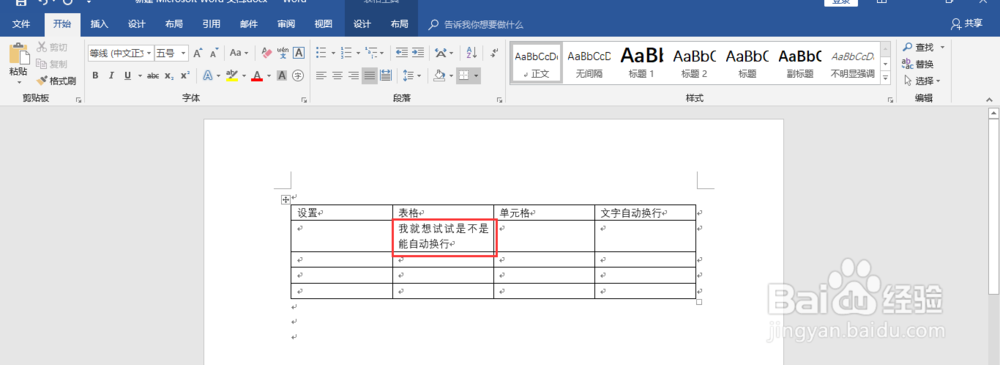The width and height of the screenshot is (1000, 365).
Task: Switch to the Mailings (邮件) tab
Action: [x=249, y=24]
